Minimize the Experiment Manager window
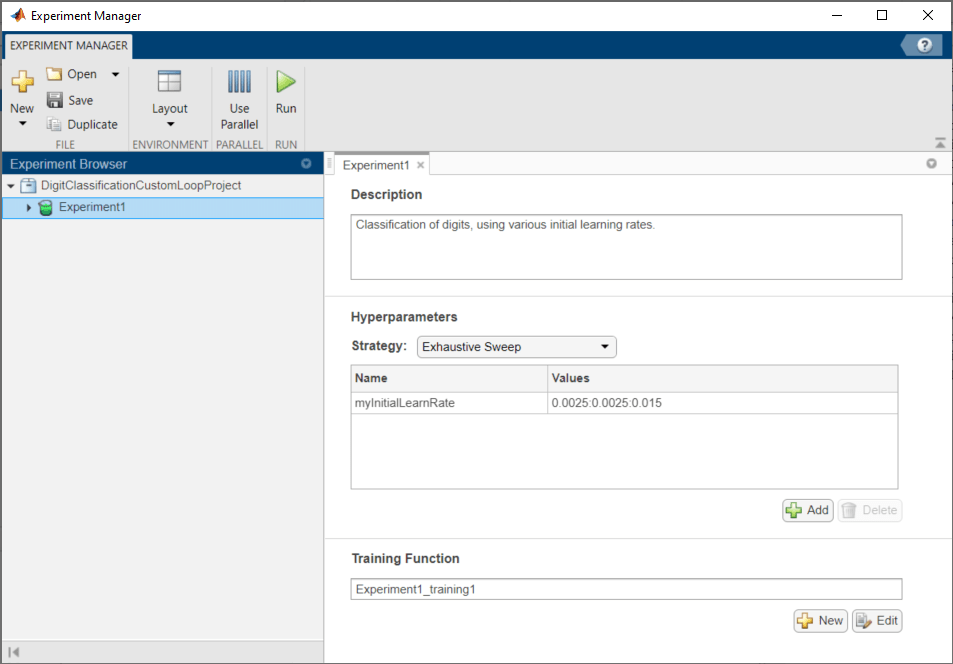 837,15
